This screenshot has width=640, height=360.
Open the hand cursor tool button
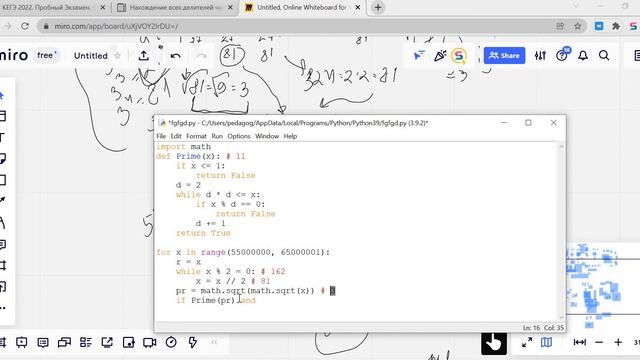coord(494,343)
